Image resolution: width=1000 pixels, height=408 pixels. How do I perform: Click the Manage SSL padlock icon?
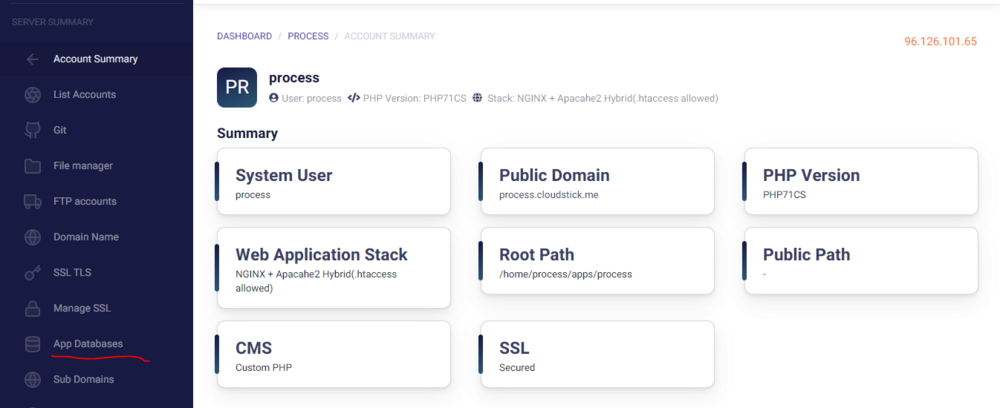[x=33, y=309]
